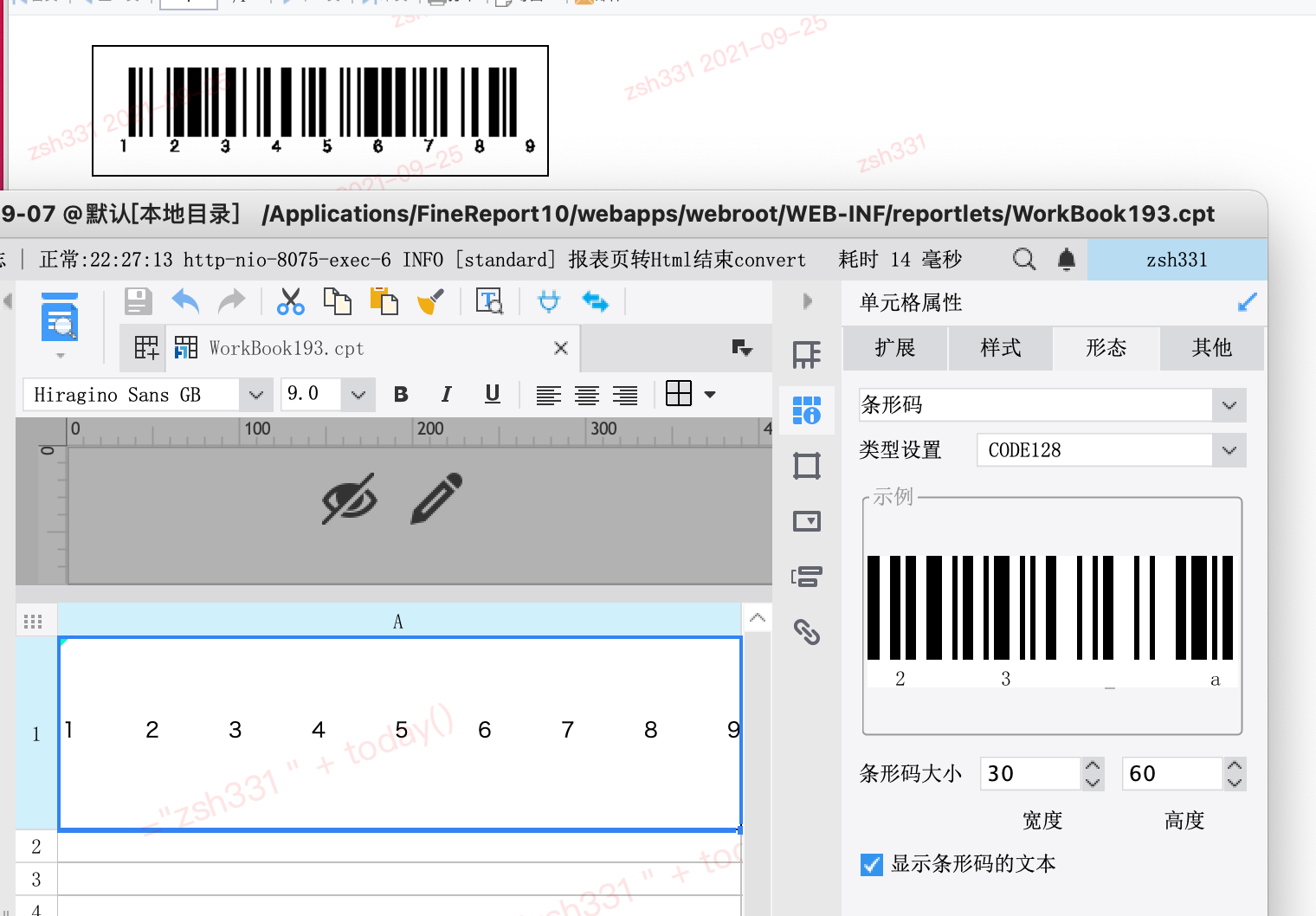Increase barcode height stepper

point(1235,765)
